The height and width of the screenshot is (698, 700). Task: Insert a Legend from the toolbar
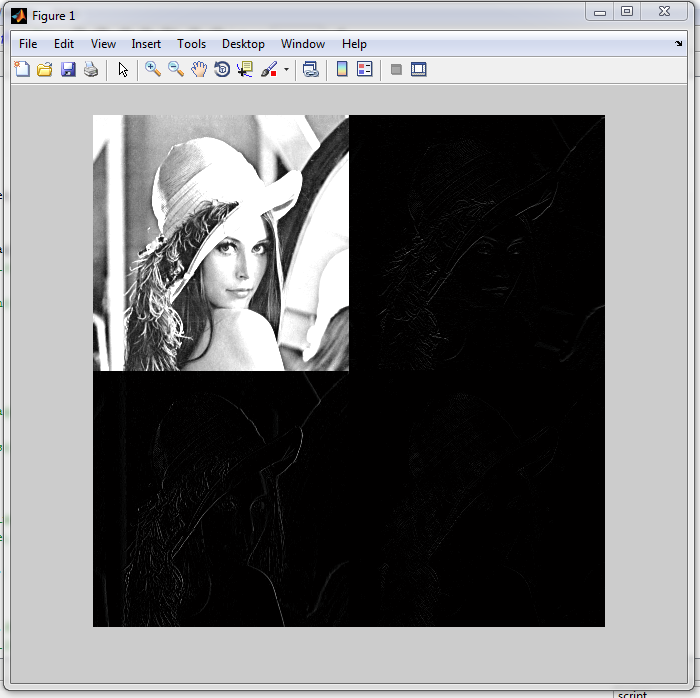[365, 69]
